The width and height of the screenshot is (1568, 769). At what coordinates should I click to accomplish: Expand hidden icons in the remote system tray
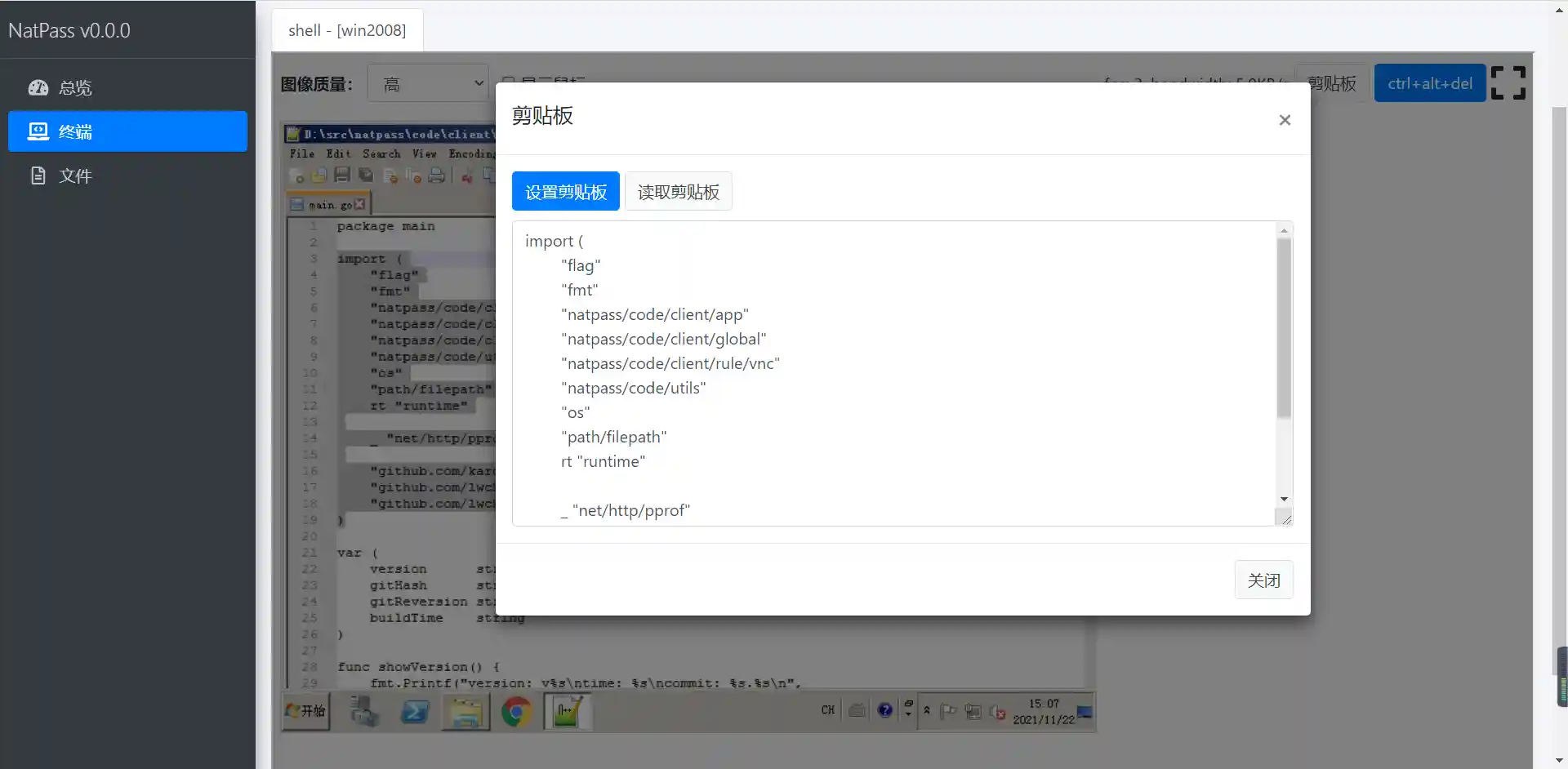pyautogui.click(x=927, y=709)
